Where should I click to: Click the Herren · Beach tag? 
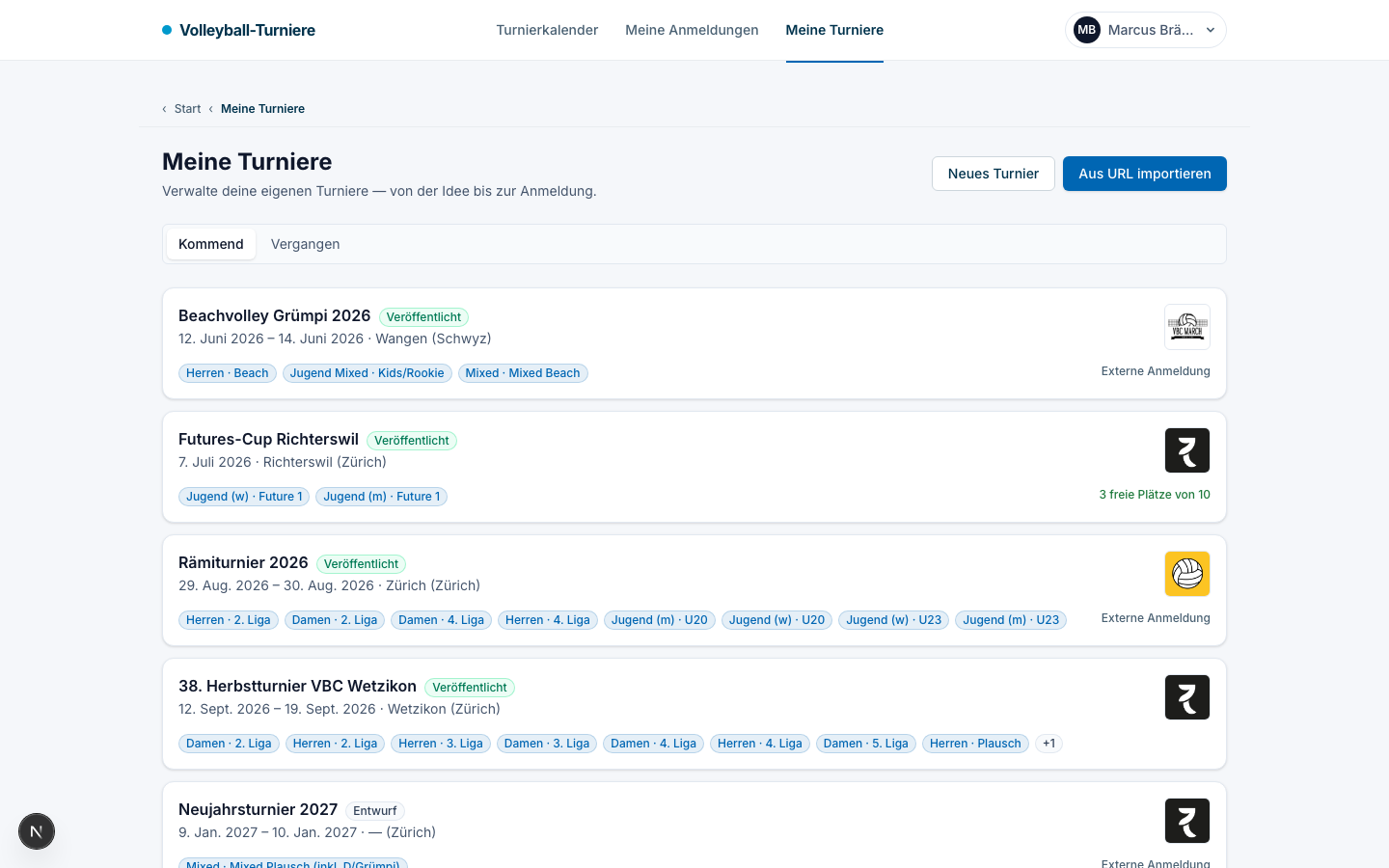pyautogui.click(x=228, y=373)
